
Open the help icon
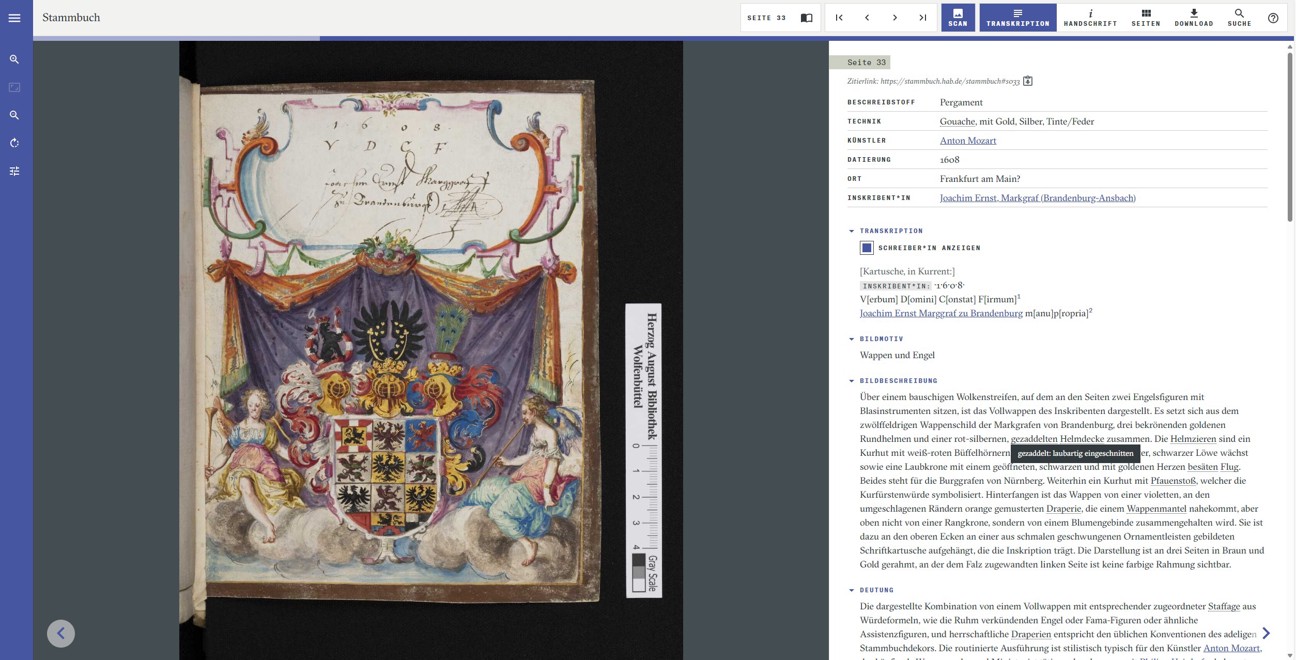(x=1273, y=18)
